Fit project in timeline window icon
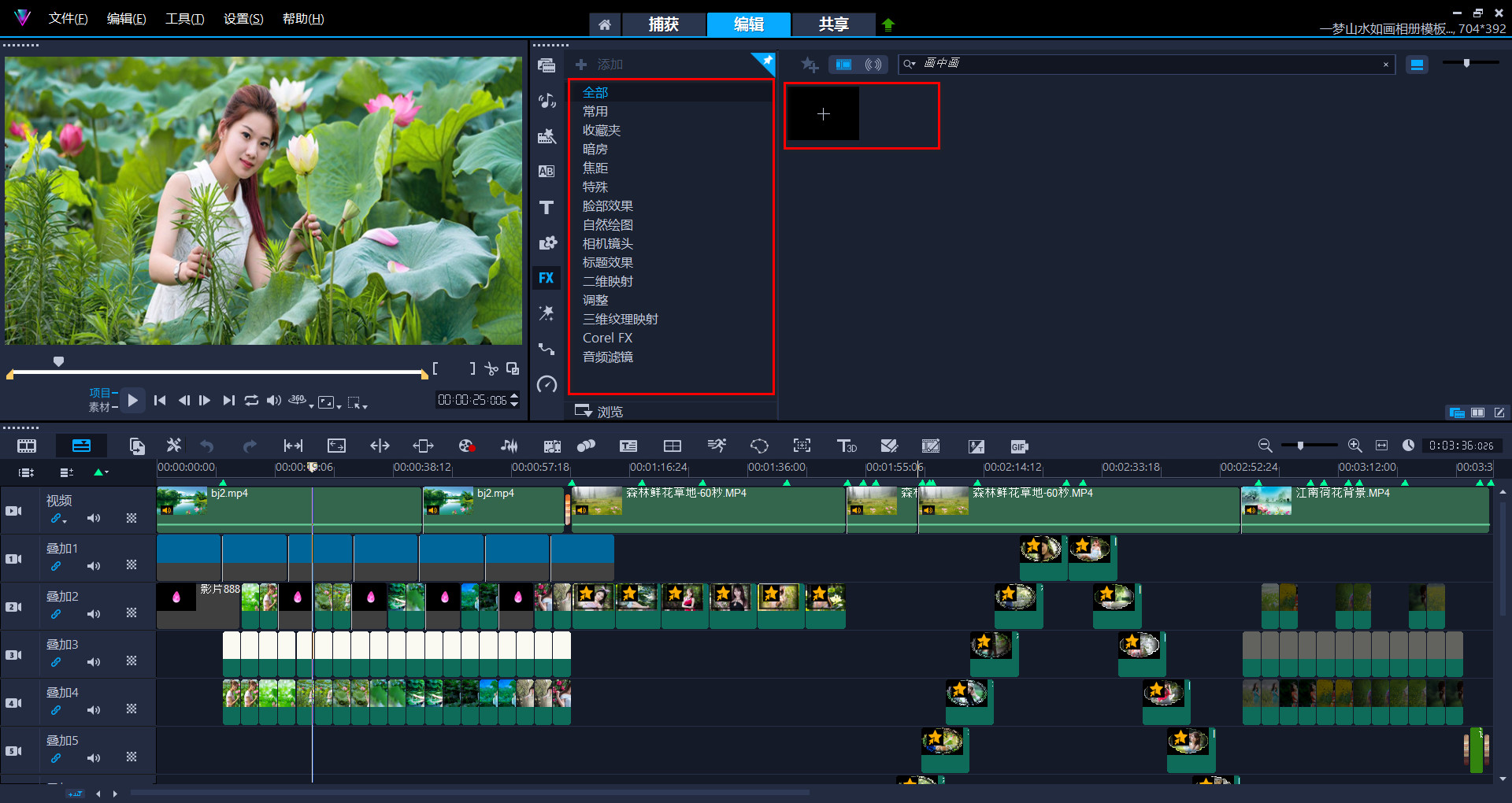This screenshot has height=803, width=1512. pyautogui.click(x=1381, y=446)
